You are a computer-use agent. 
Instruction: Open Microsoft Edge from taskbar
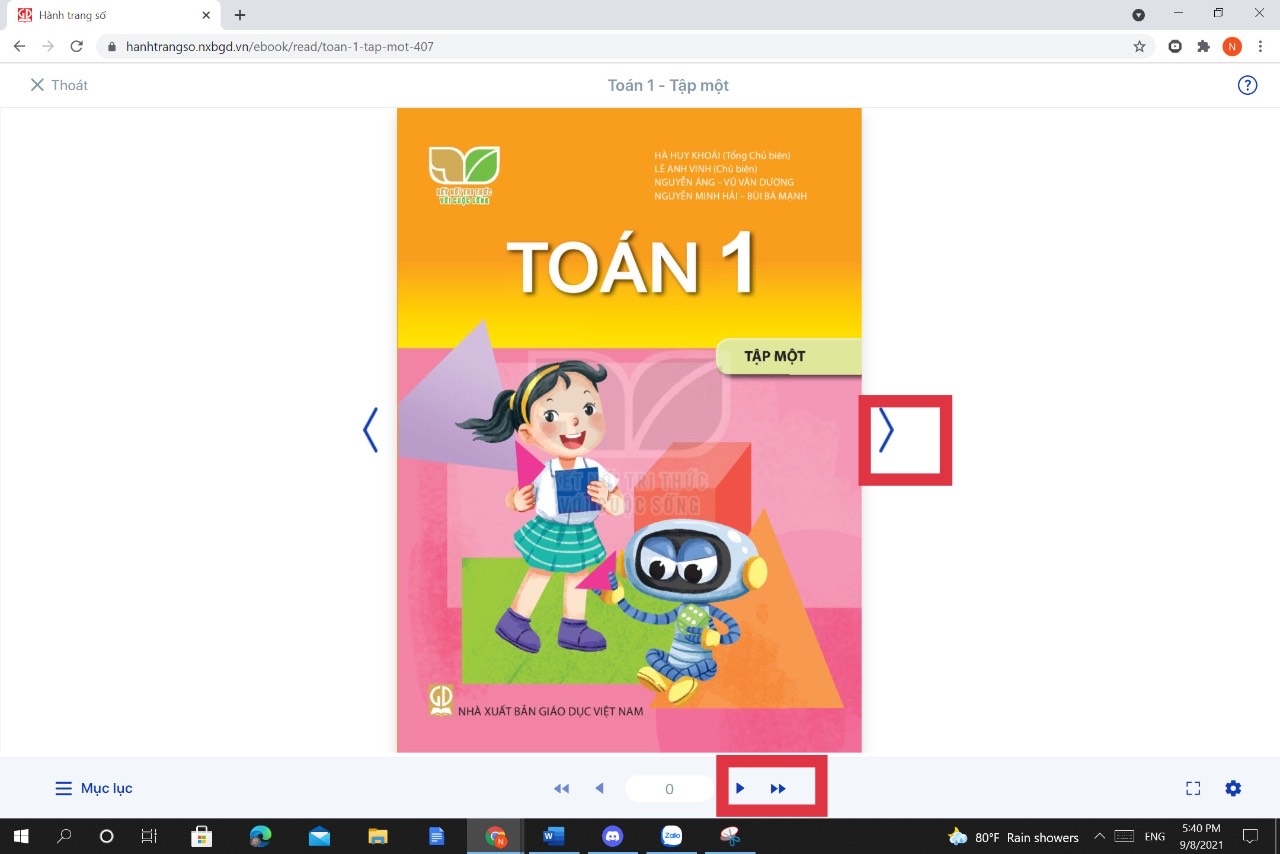[260, 836]
